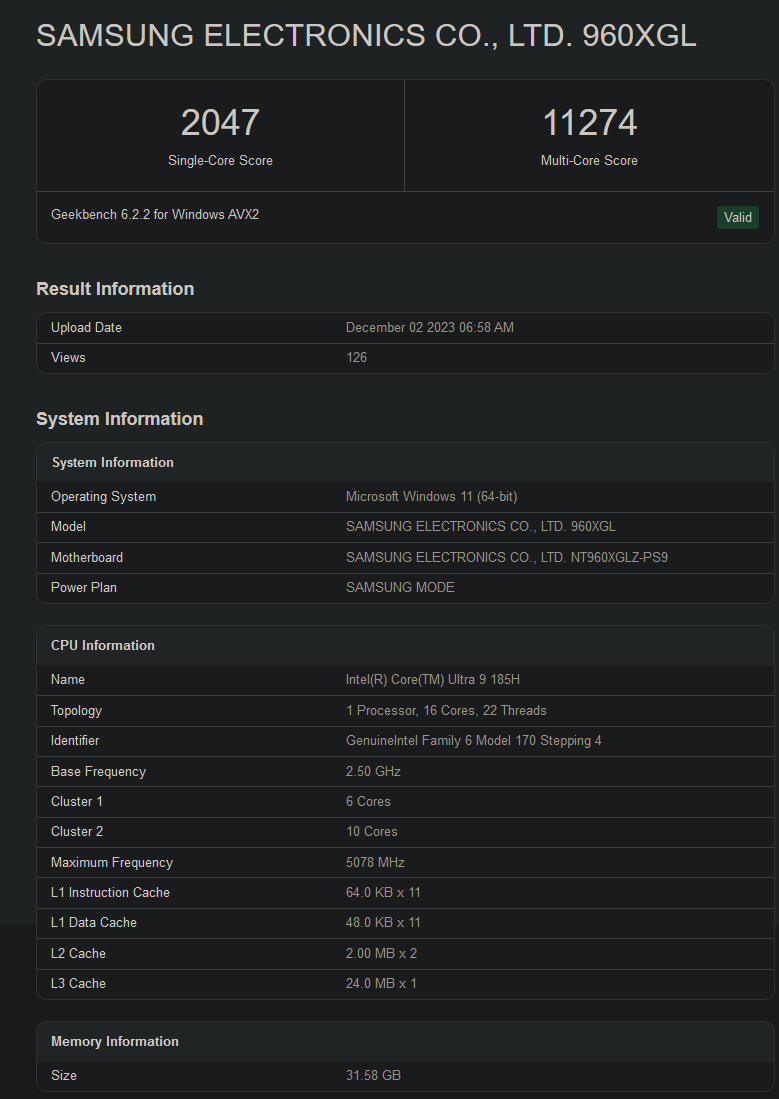The height and width of the screenshot is (1099, 779).
Task: Click the Upload Date label
Action: [x=86, y=327]
